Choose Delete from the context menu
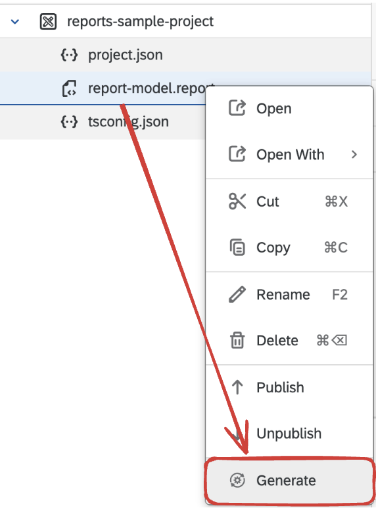The height and width of the screenshot is (510, 376). (289, 340)
